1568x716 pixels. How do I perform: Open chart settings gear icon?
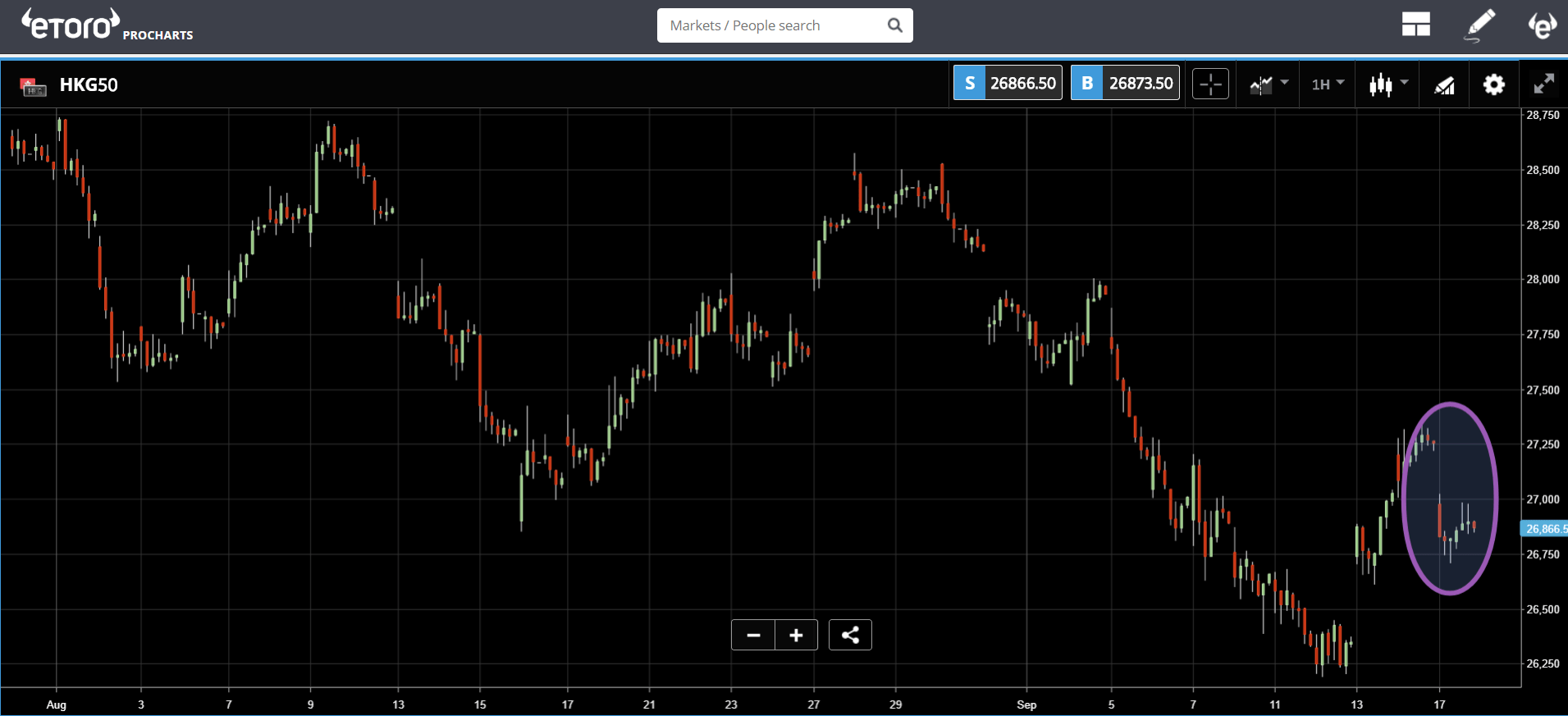(x=1494, y=84)
